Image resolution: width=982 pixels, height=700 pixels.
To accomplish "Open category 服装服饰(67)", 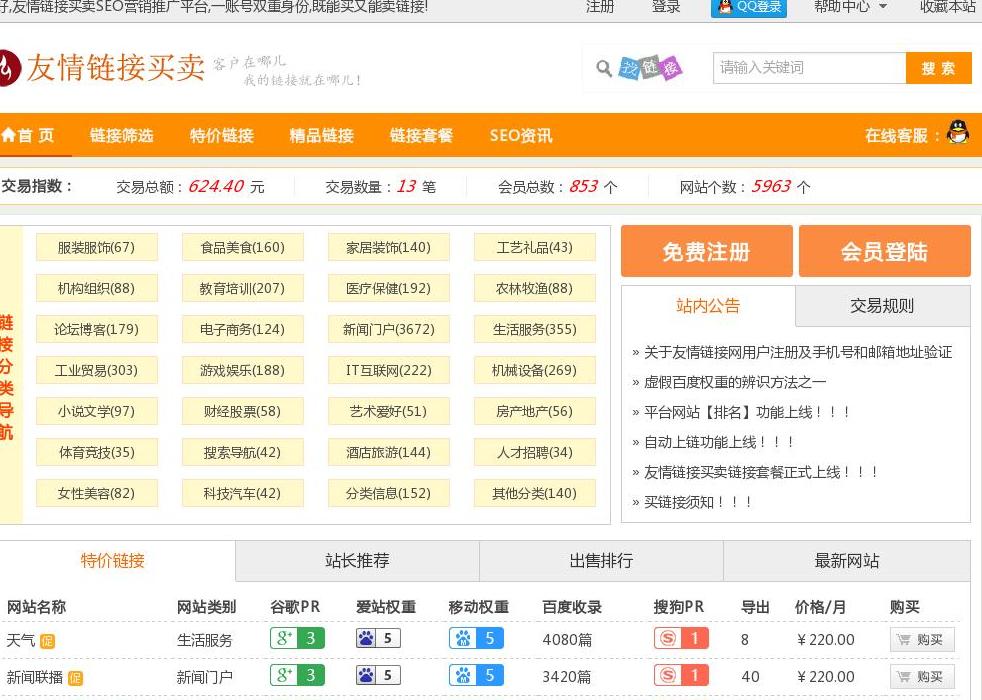I will (x=96, y=247).
